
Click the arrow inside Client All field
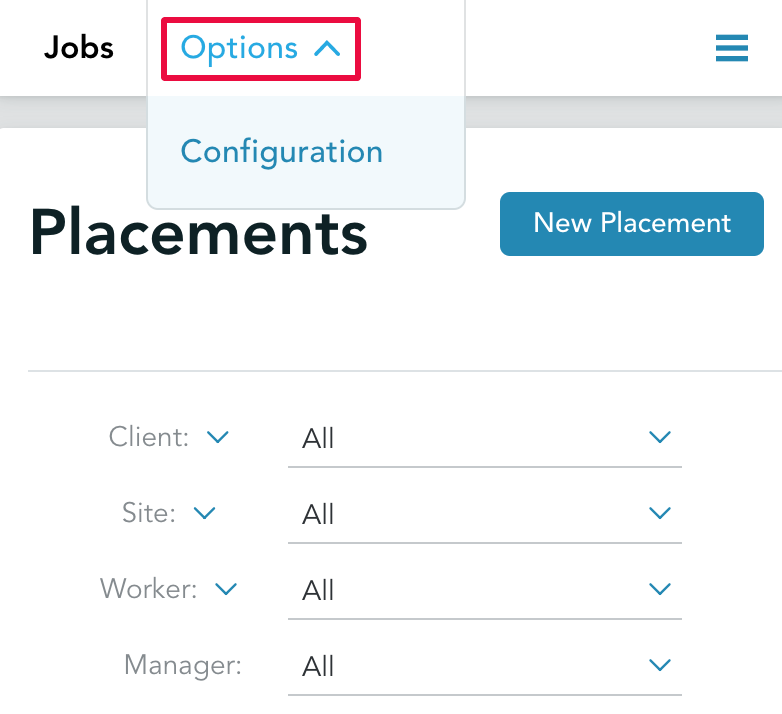[660, 437]
